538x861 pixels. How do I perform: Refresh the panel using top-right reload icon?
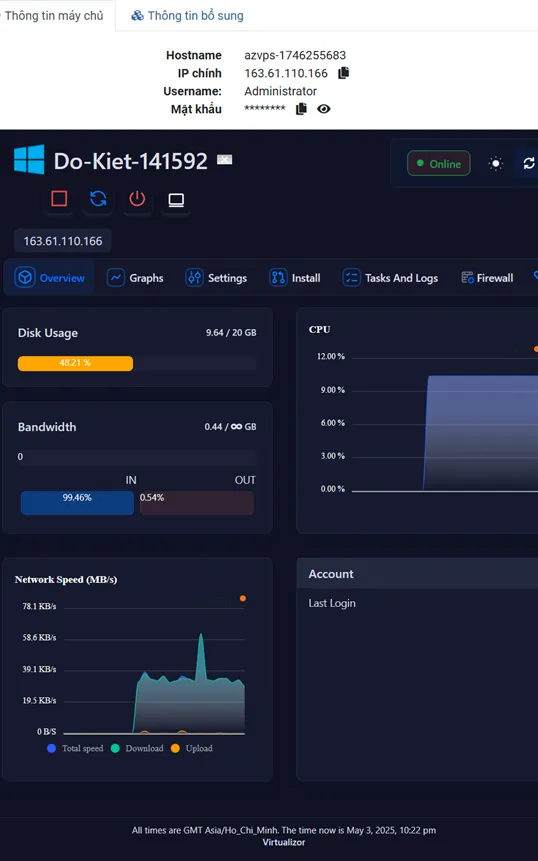tap(529, 164)
